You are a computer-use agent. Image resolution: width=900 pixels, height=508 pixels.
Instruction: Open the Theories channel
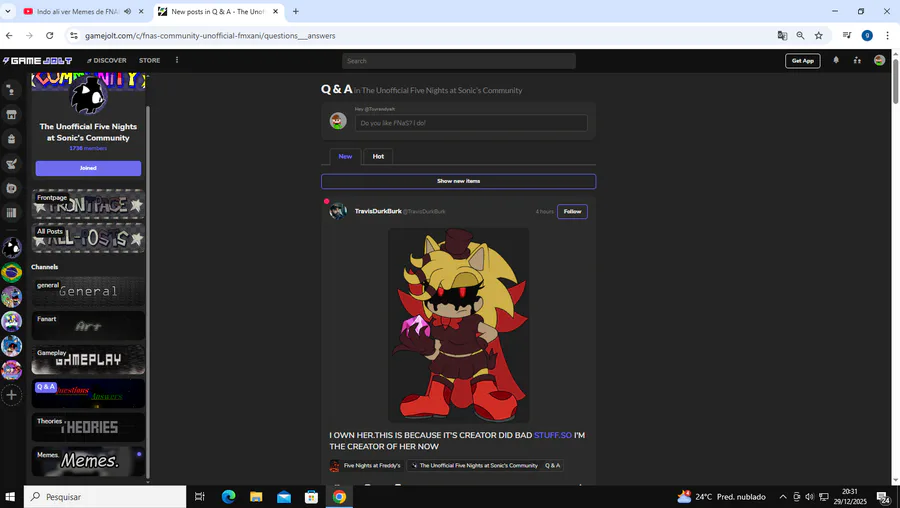[88, 427]
